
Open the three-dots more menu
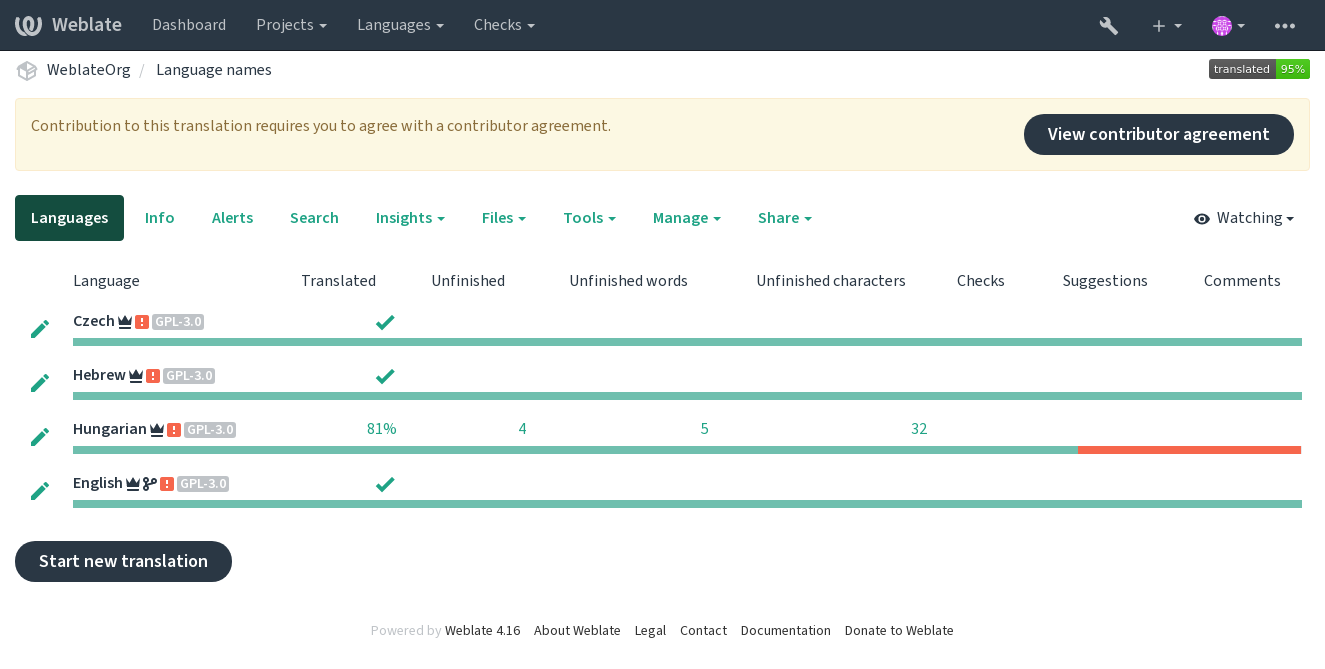1285,25
